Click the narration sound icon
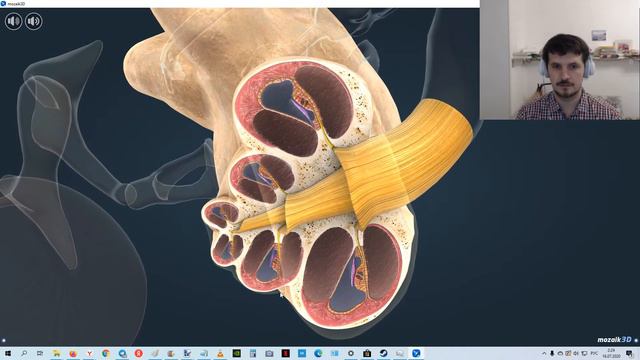The height and width of the screenshot is (360, 640). 33,21
